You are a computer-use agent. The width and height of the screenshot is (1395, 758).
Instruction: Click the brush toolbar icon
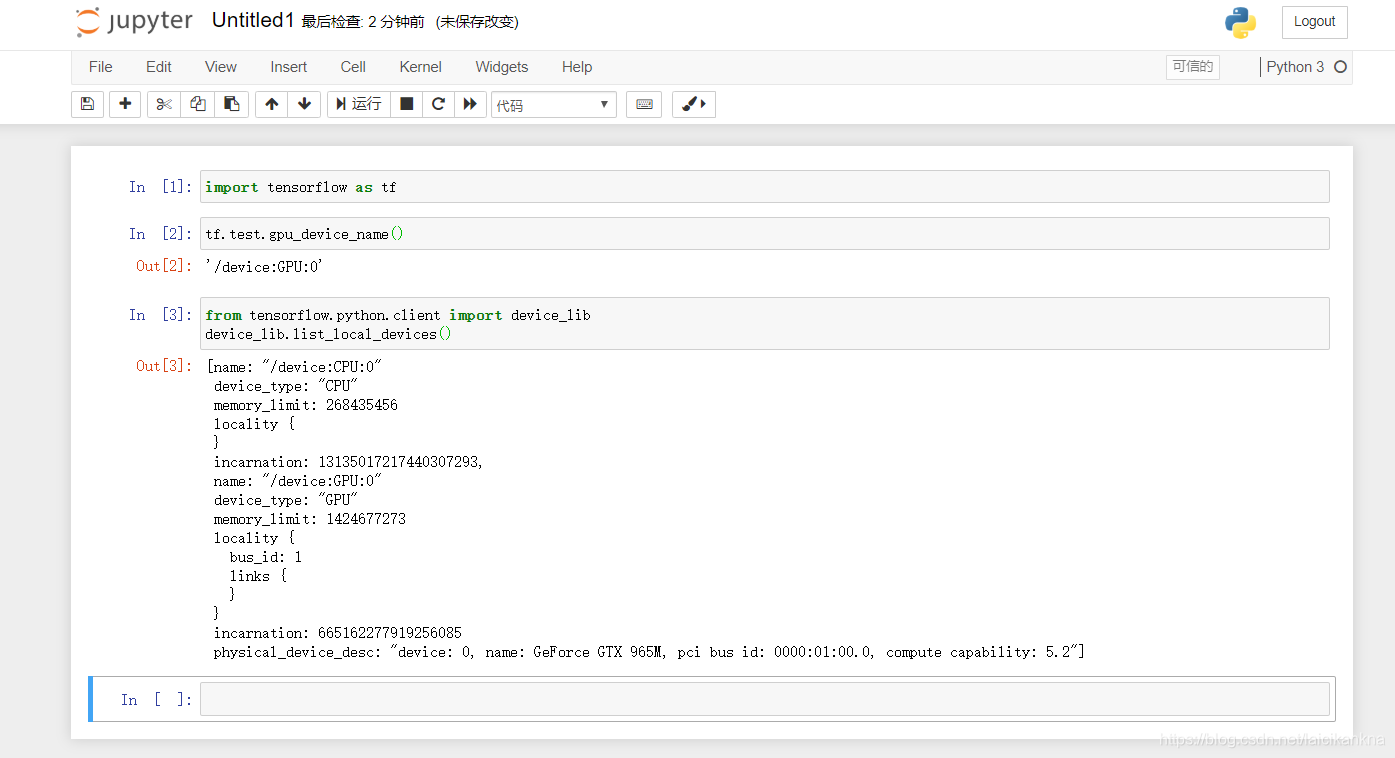694,104
